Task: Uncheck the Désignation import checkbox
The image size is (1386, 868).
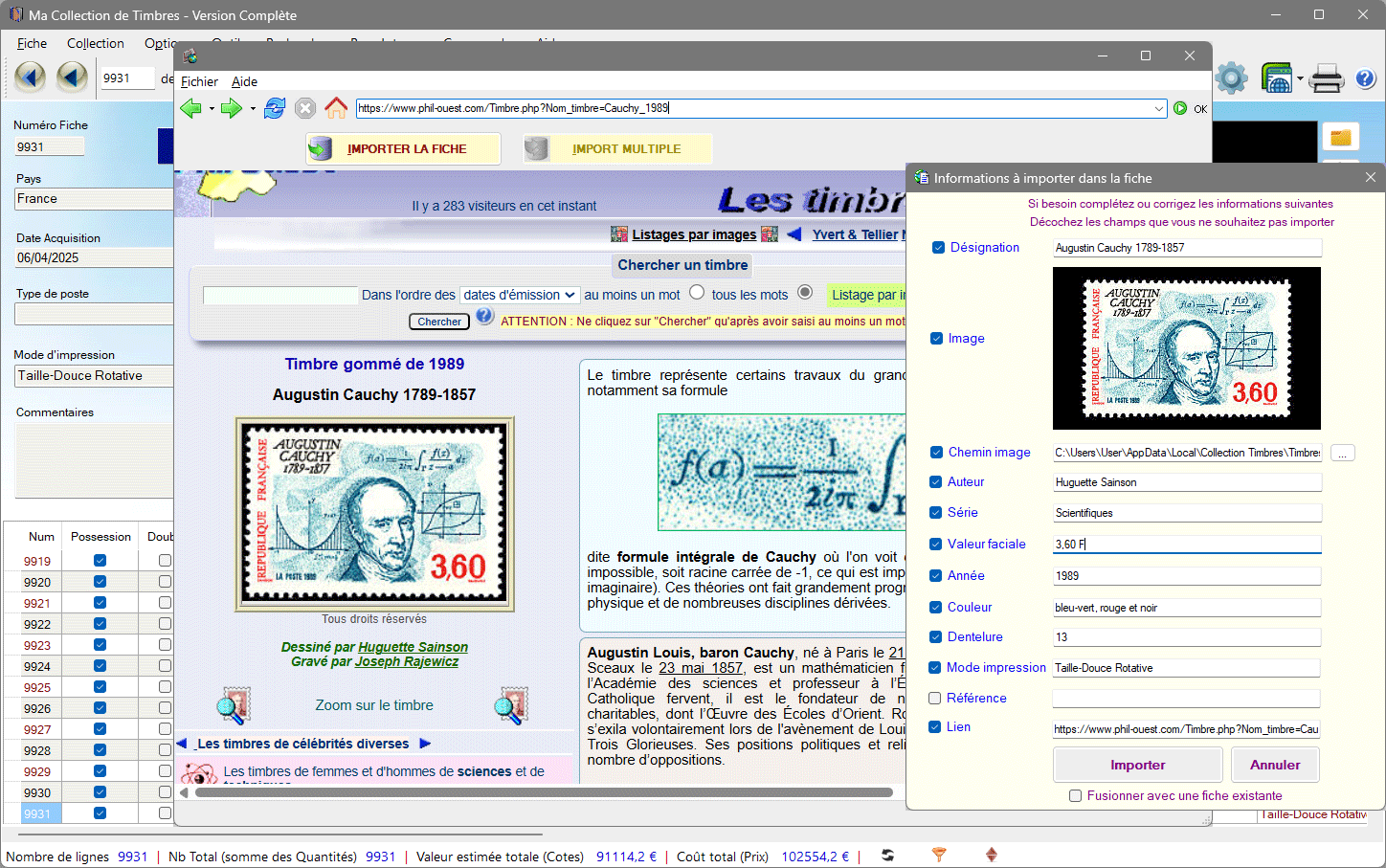Action: point(938,248)
